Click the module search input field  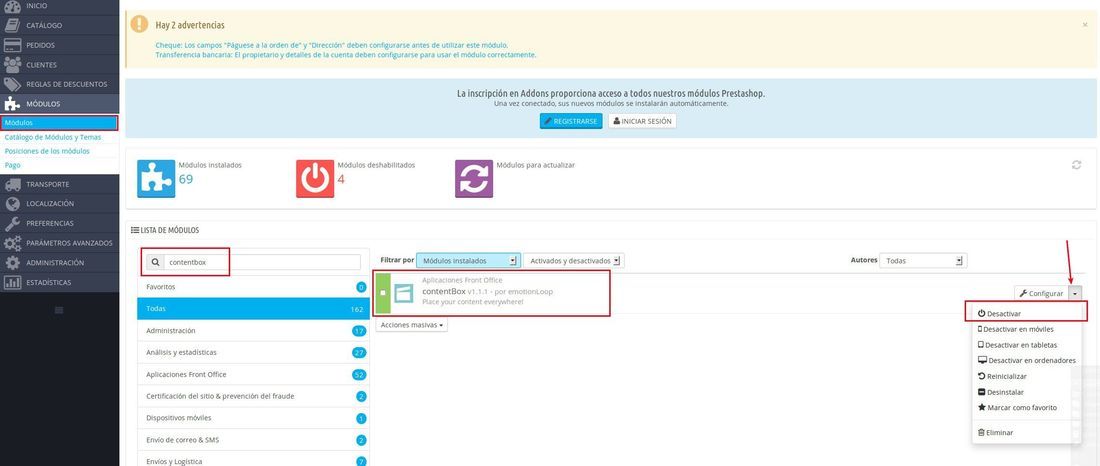pos(262,262)
